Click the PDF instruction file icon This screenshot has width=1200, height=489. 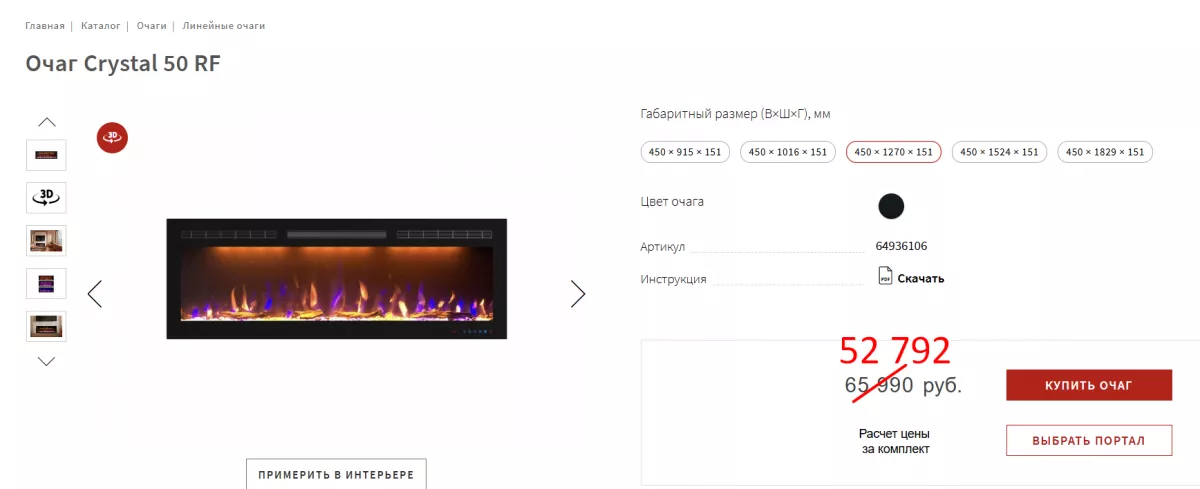point(885,276)
